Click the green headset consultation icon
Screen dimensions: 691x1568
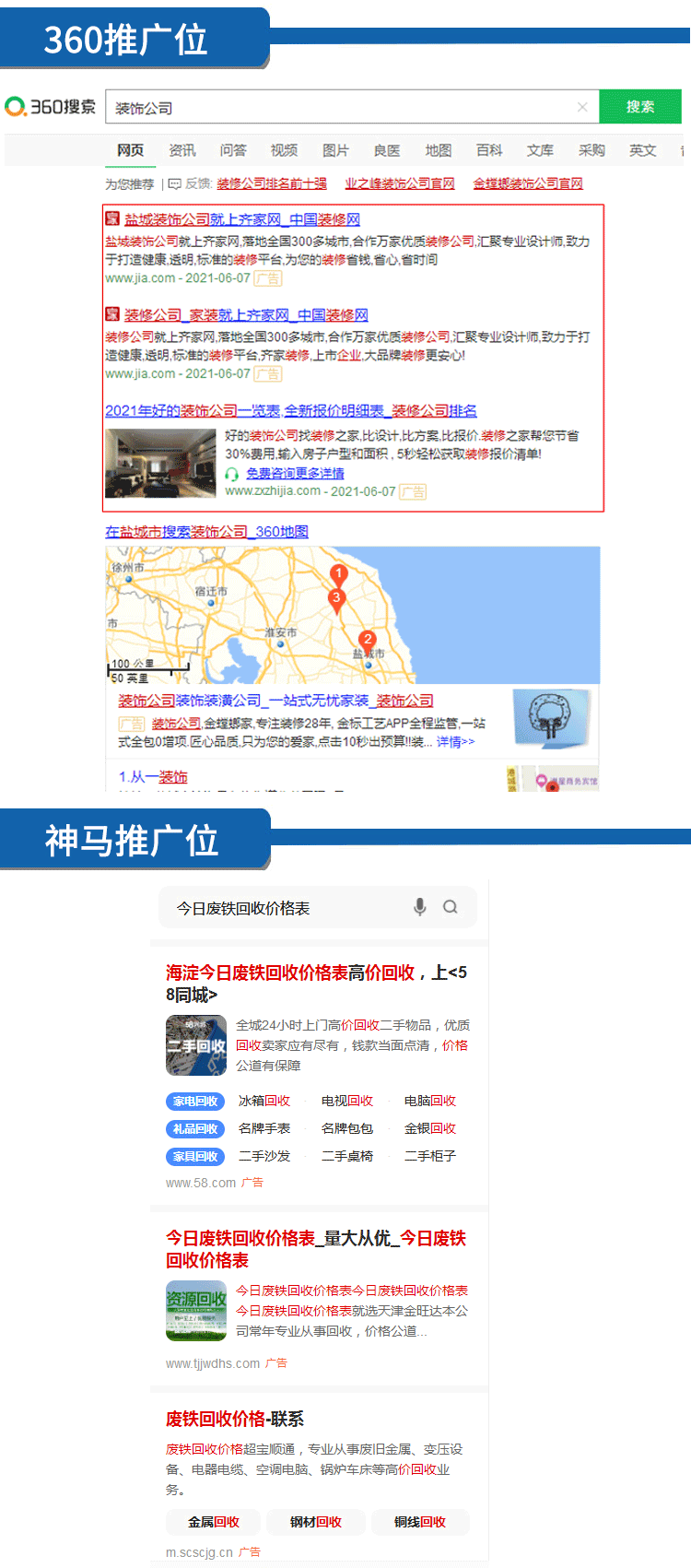point(232,474)
